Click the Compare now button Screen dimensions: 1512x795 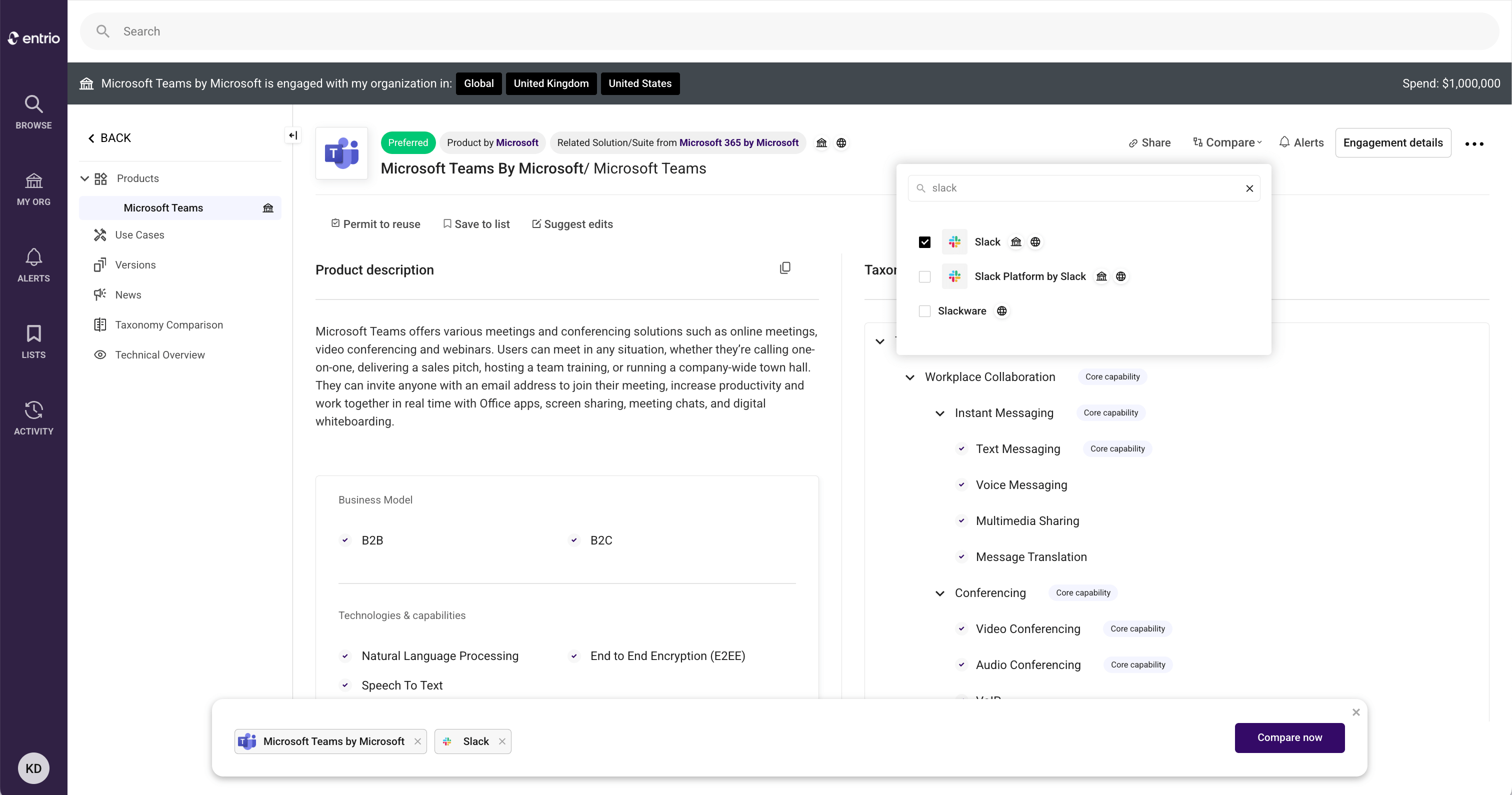(x=1289, y=737)
